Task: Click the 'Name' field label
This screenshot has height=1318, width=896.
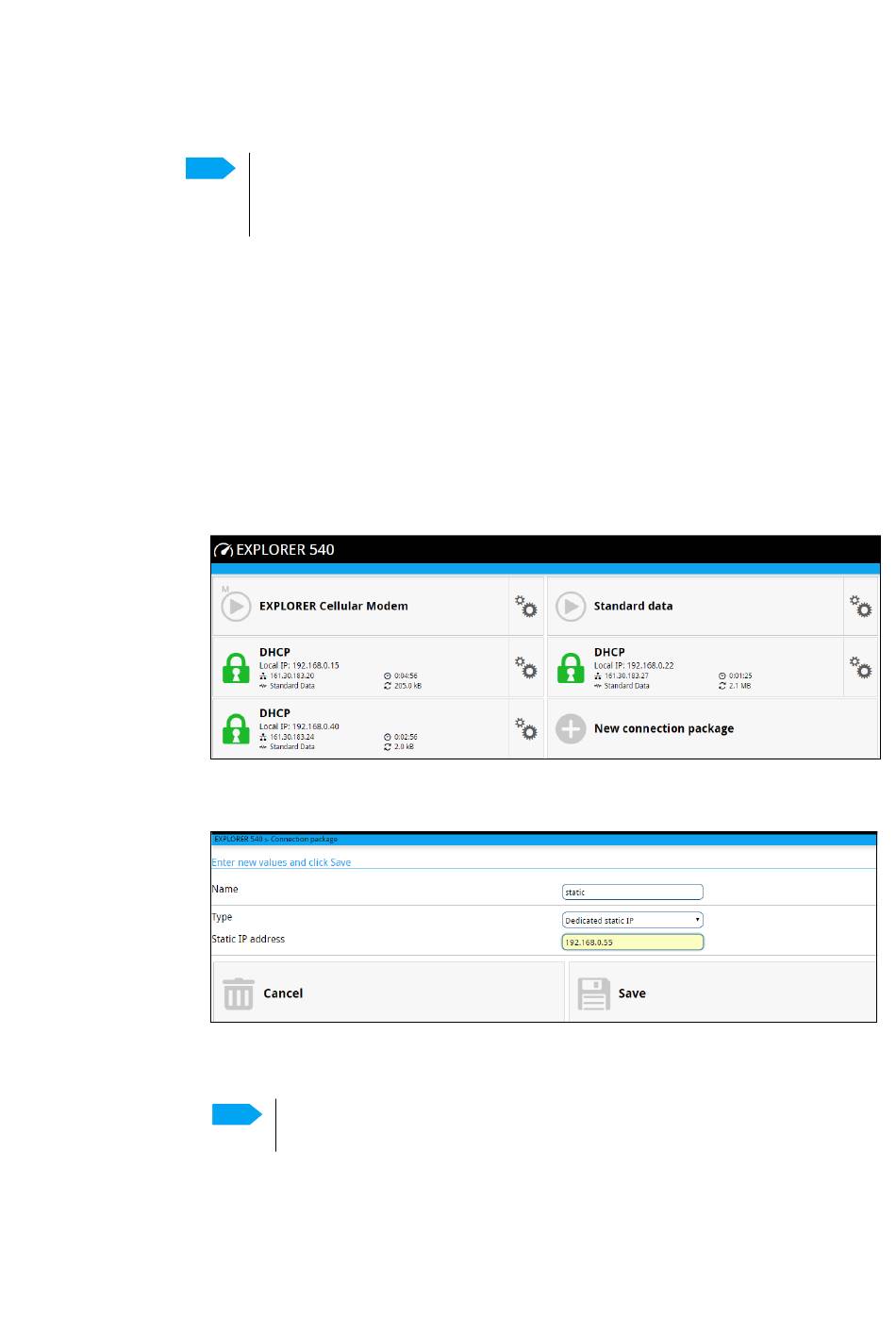Action: coord(224,889)
